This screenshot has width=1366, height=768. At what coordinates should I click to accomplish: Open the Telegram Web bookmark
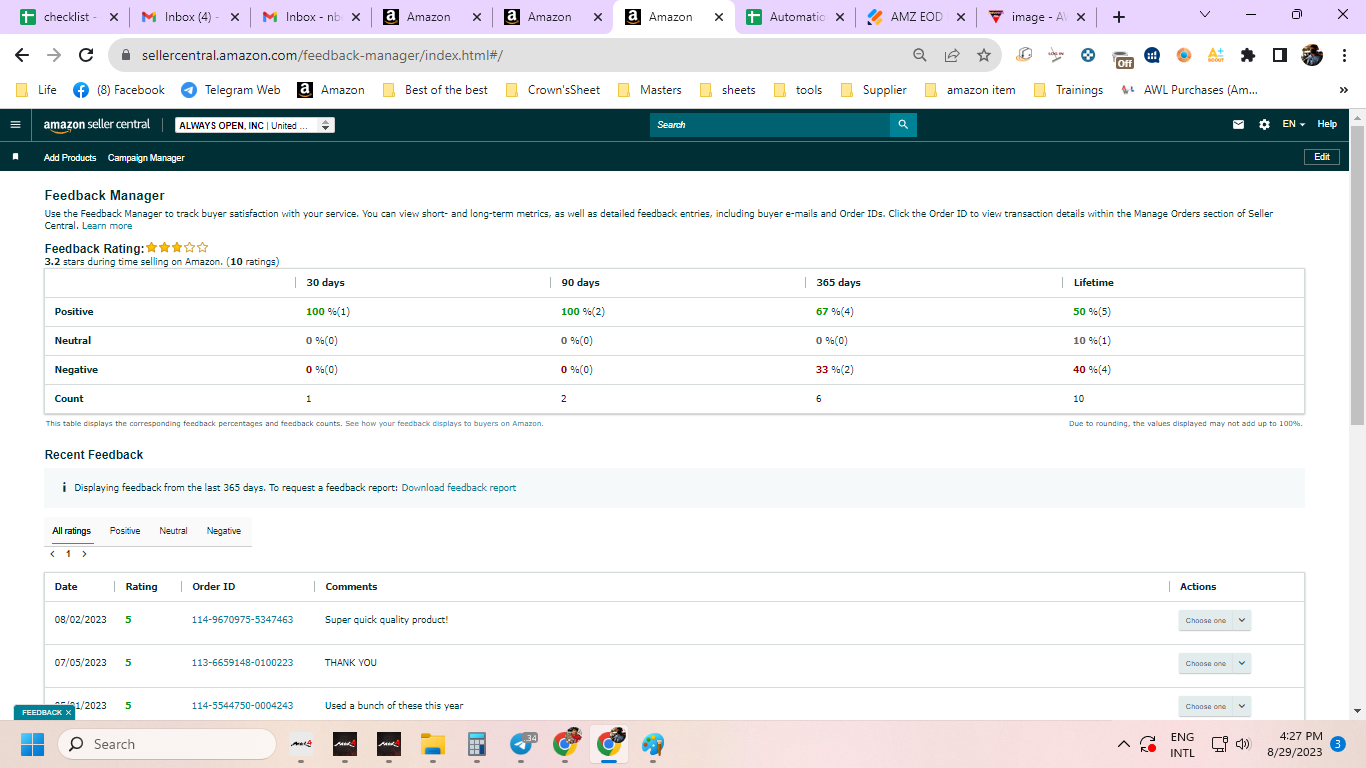[x=231, y=90]
